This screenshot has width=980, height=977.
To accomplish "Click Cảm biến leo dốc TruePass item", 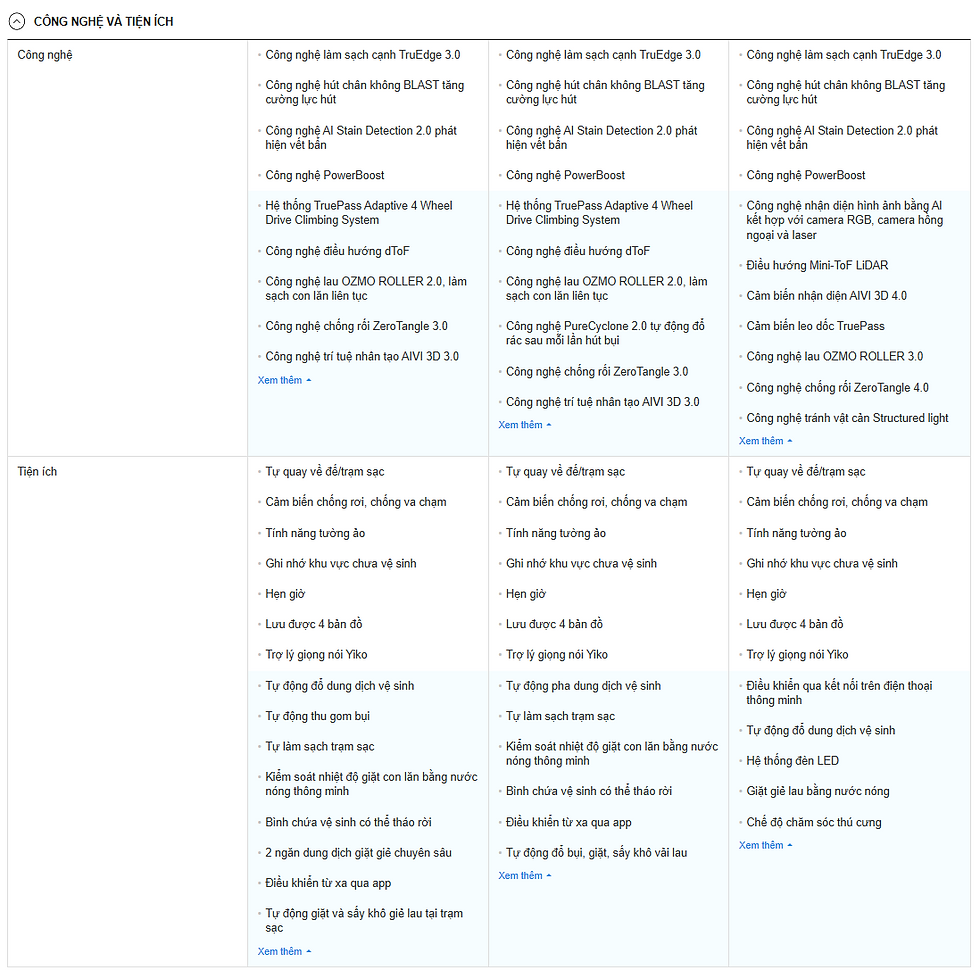I will (x=816, y=326).
